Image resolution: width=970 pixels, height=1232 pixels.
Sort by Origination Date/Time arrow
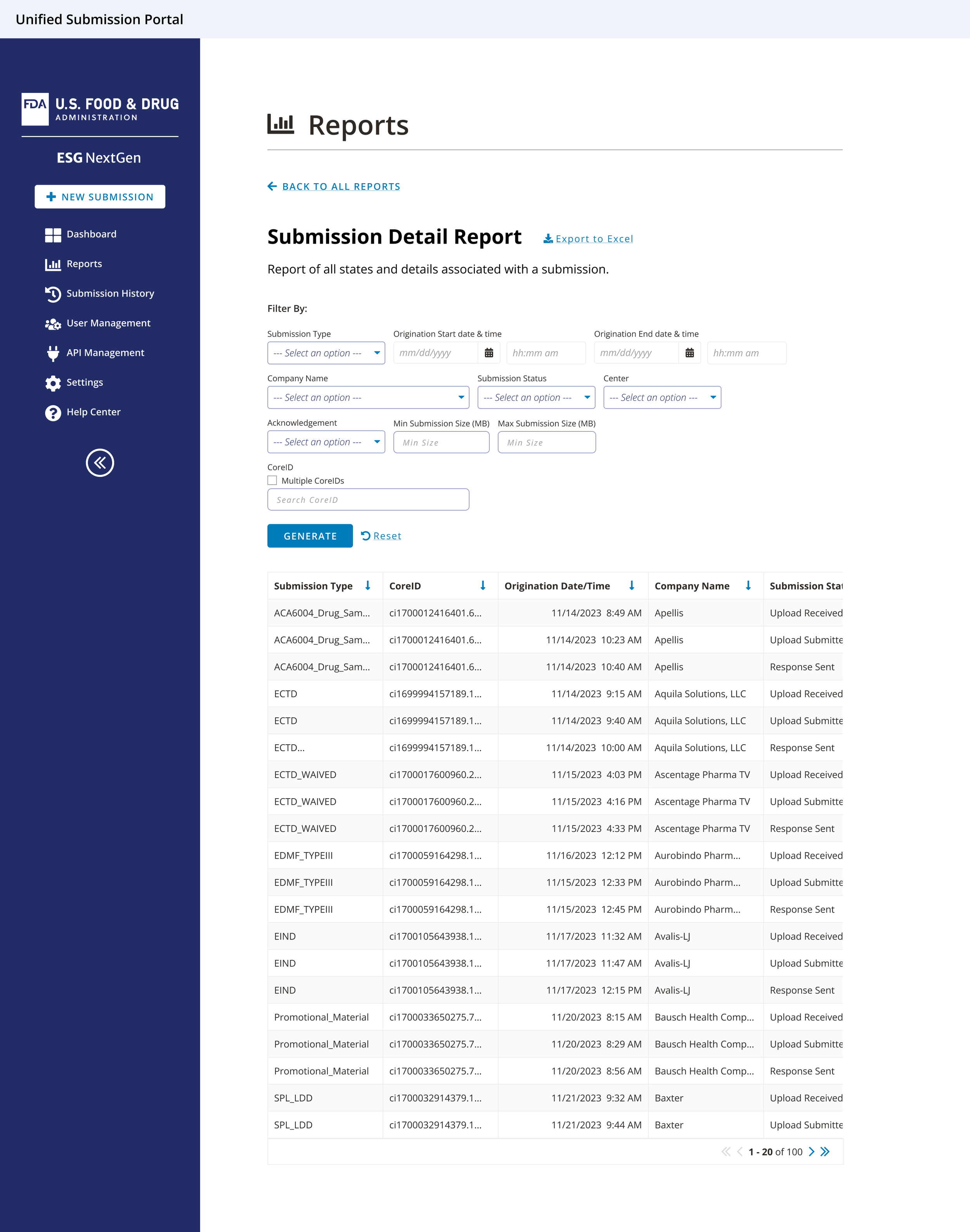[x=632, y=586]
